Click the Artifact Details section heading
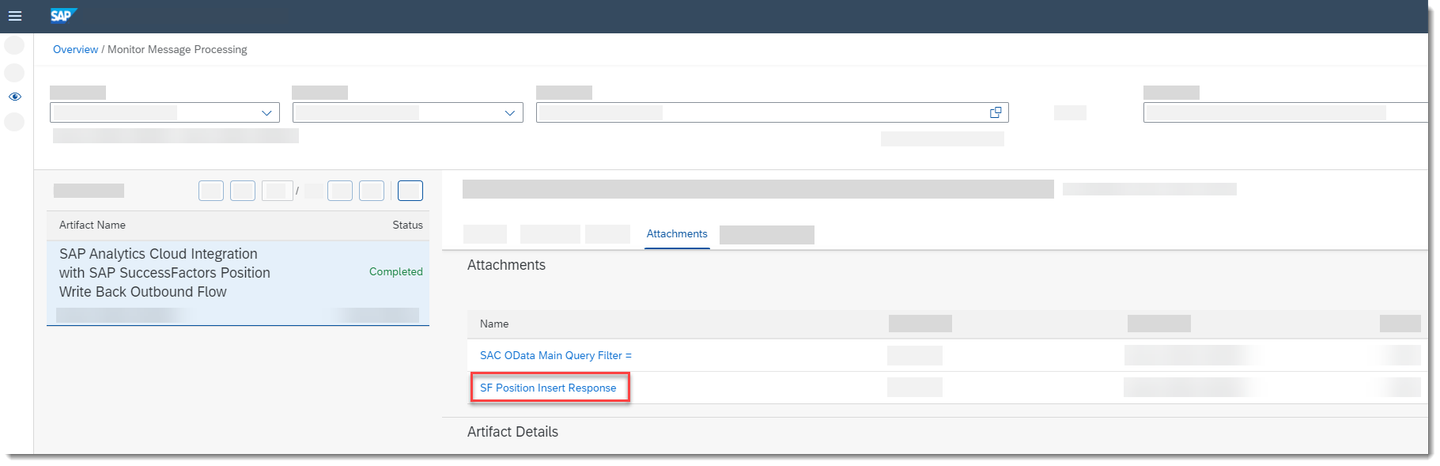 (513, 432)
